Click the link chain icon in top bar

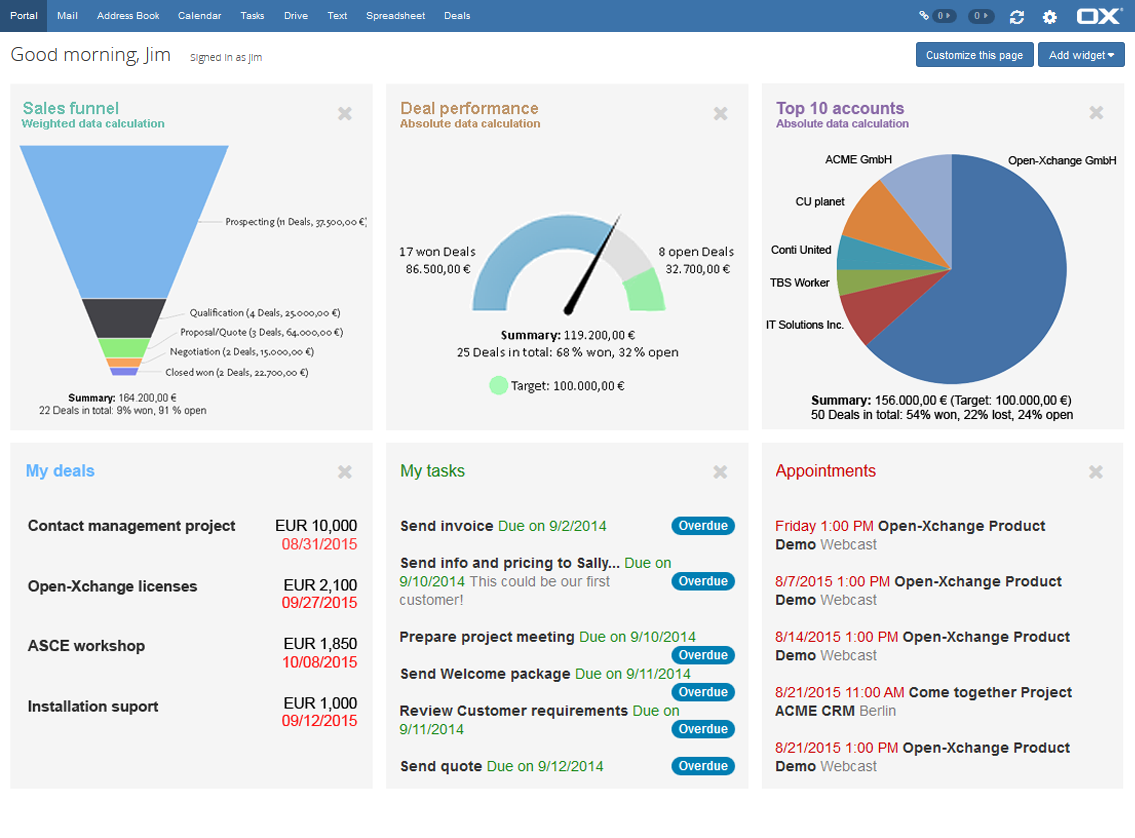tap(924, 15)
